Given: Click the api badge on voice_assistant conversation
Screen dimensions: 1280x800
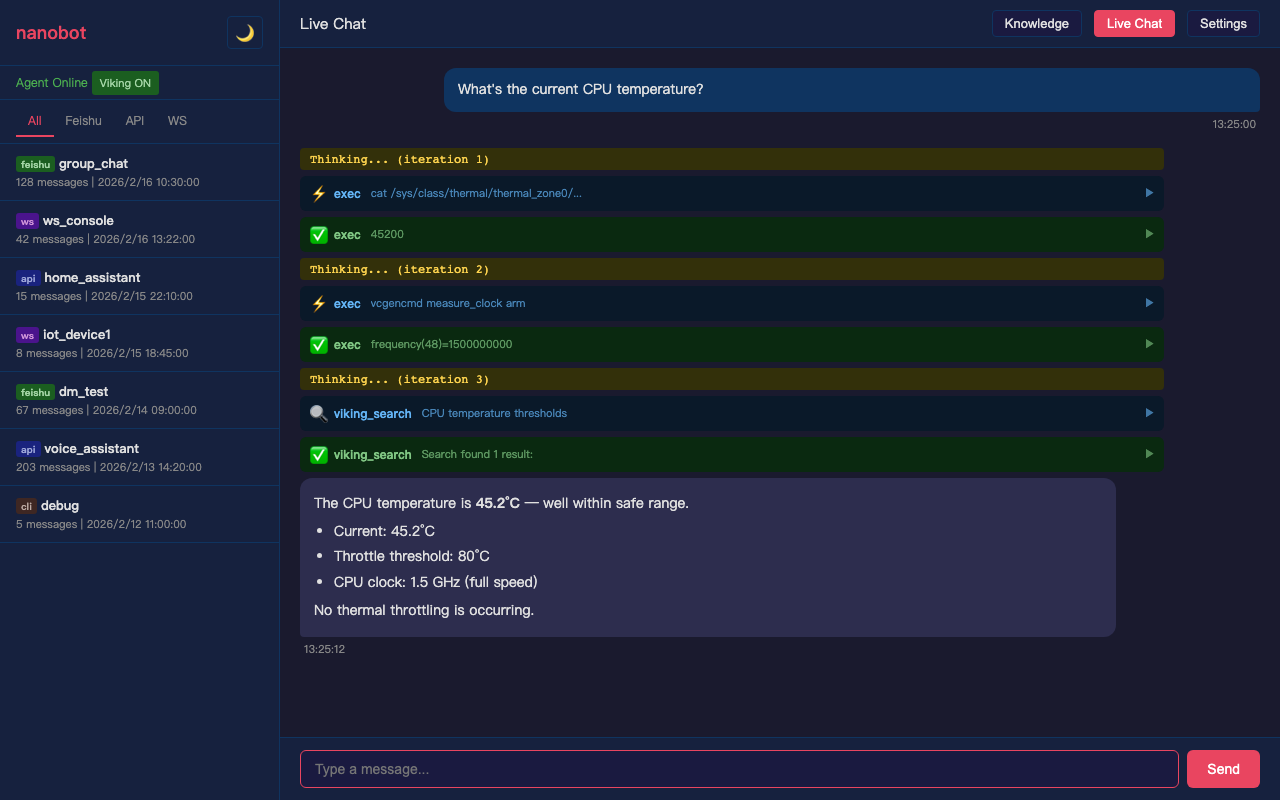Looking at the screenshot, I should pos(27,449).
